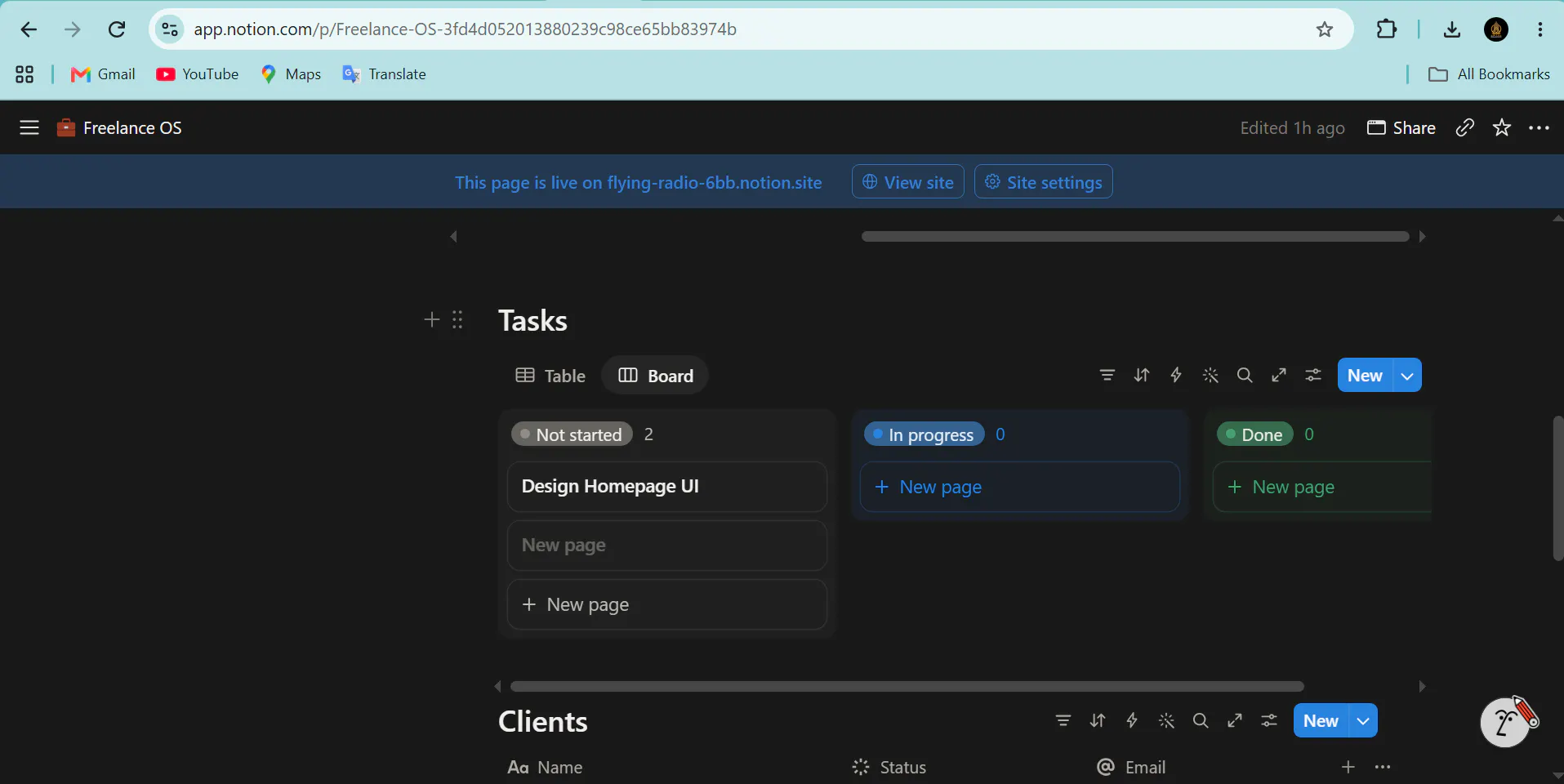Click the horizontal scrollbar below the Tasks board
Viewport: 1564px width, 784px height.
(x=907, y=686)
